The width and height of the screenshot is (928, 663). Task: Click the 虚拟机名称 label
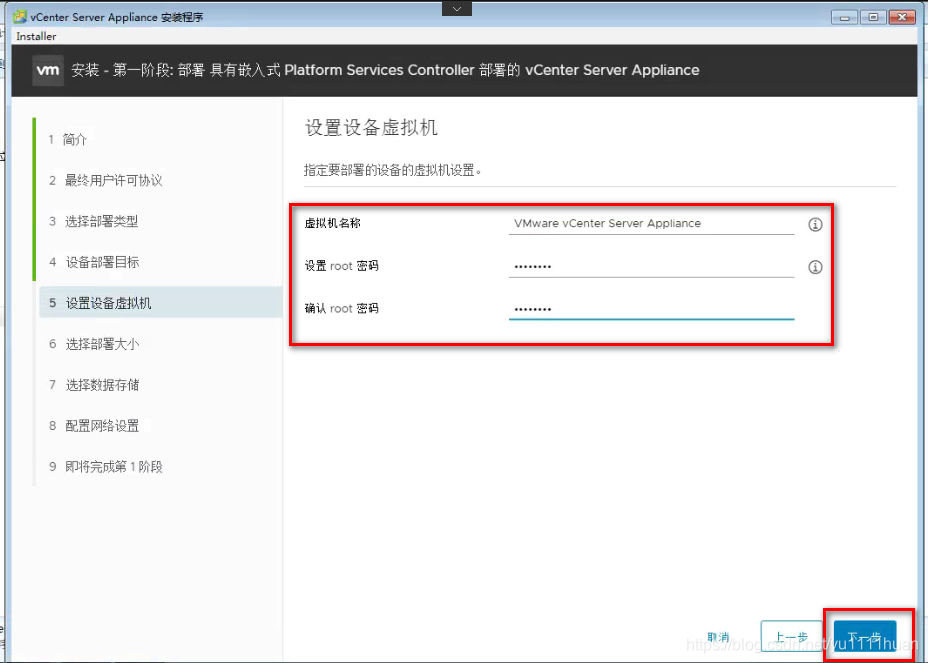(333, 223)
